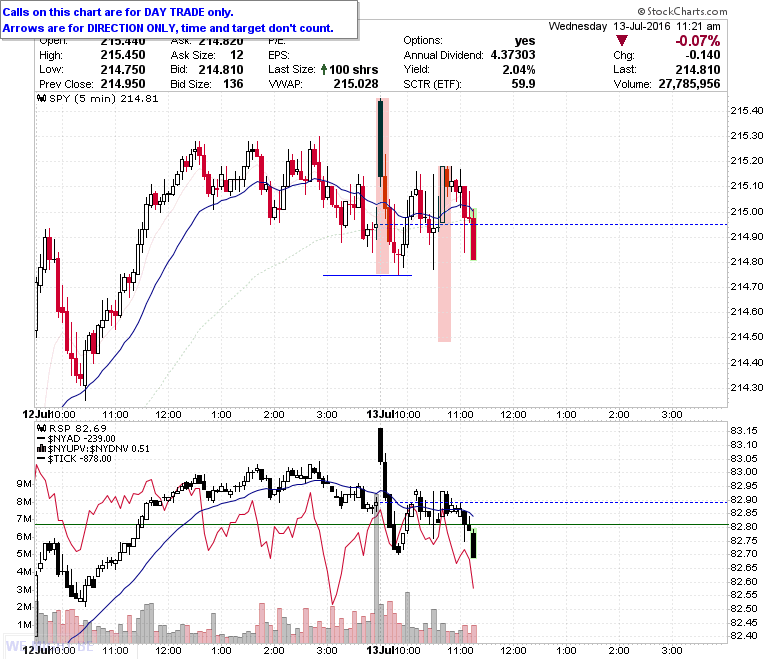Viewport: 780px width, 659px height.
Task: Click the SCTR (ETF) value '59.9'
Action: 523,84
